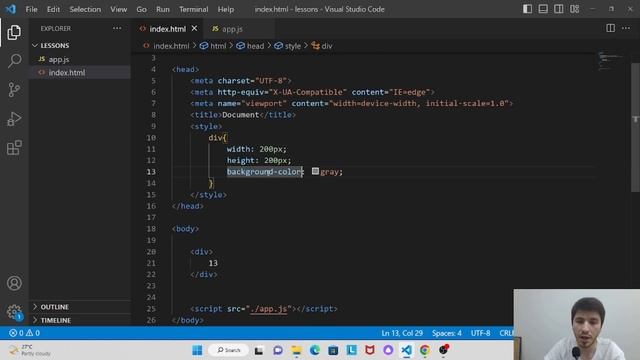640x360 pixels.
Task: Open File Explorer from the taskbar
Action: [296, 350]
